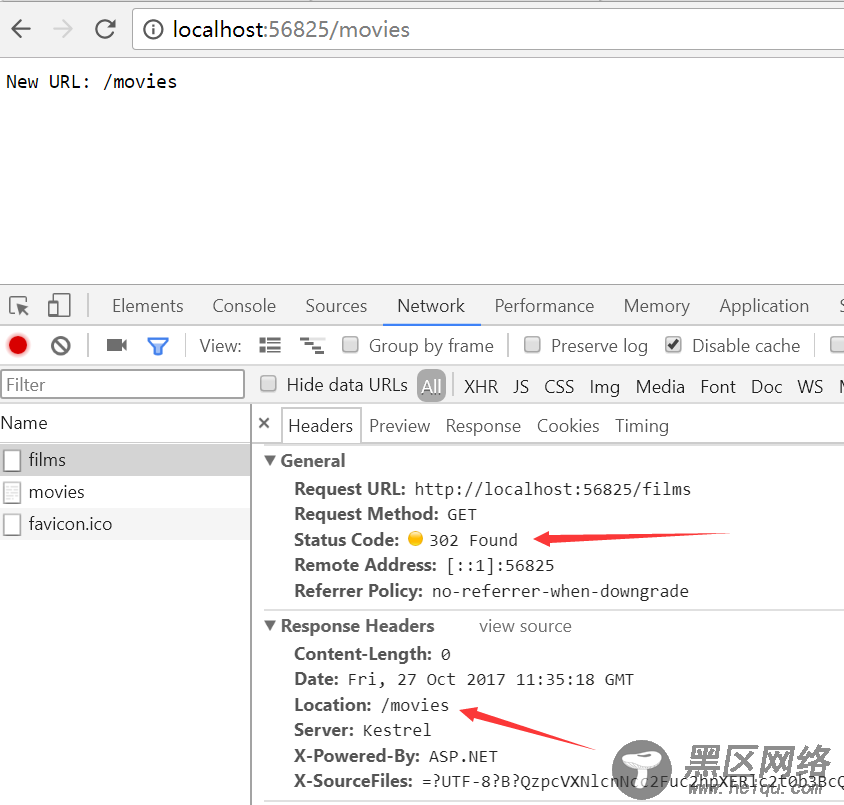Image resolution: width=844 pixels, height=805 pixels.
Task: Click the Referrer Policy value no-referrer-when-downgrade
Action: click(x=560, y=591)
